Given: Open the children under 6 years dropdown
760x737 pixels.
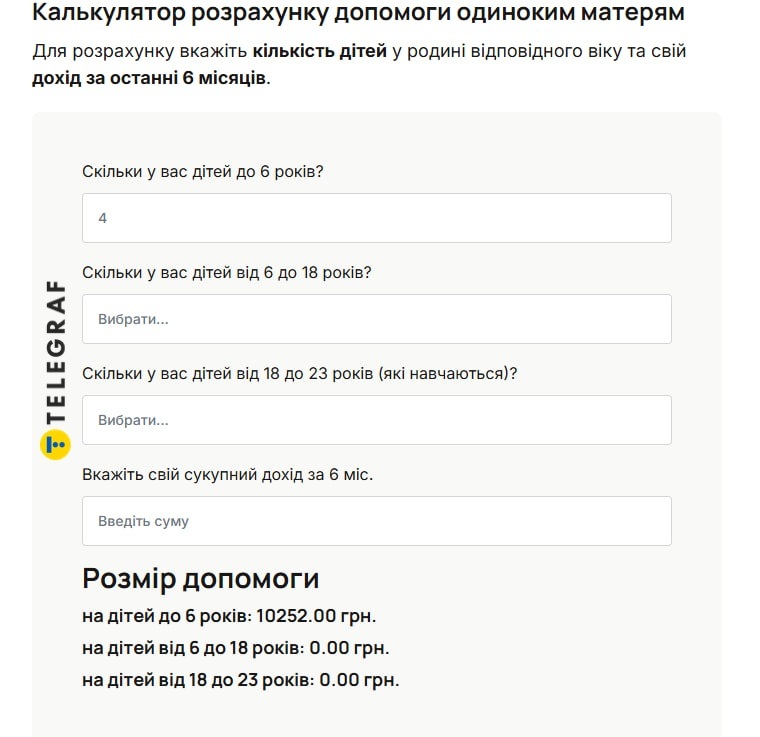Looking at the screenshot, I should tap(376, 218).
